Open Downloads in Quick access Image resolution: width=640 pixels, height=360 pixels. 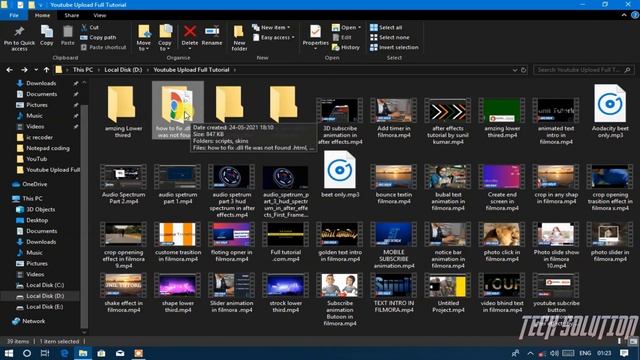tap(41, 83)
